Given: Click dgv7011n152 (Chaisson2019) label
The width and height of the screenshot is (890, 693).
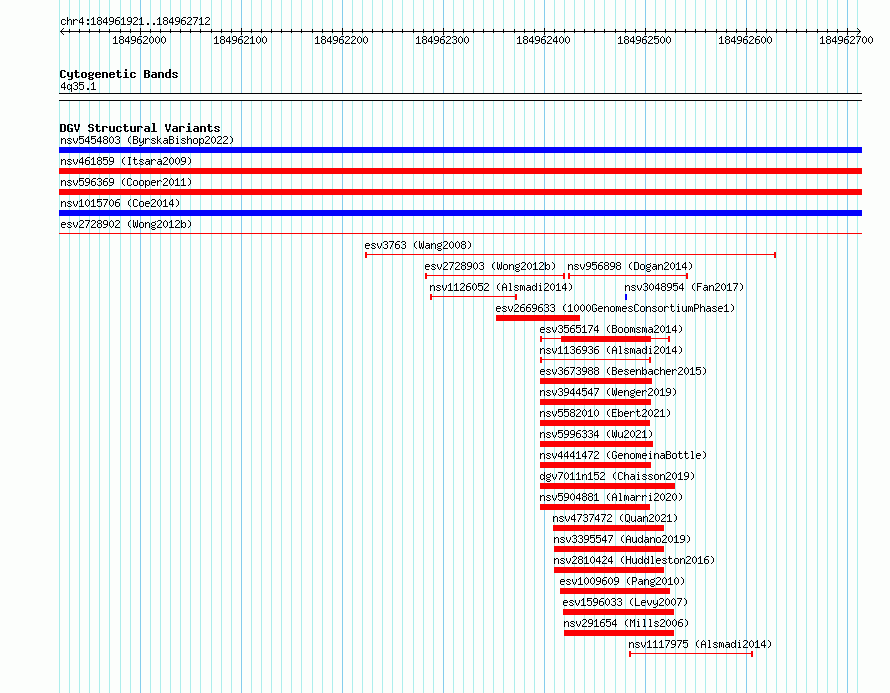Looking at the screenshot, I should tap(617, 476).
